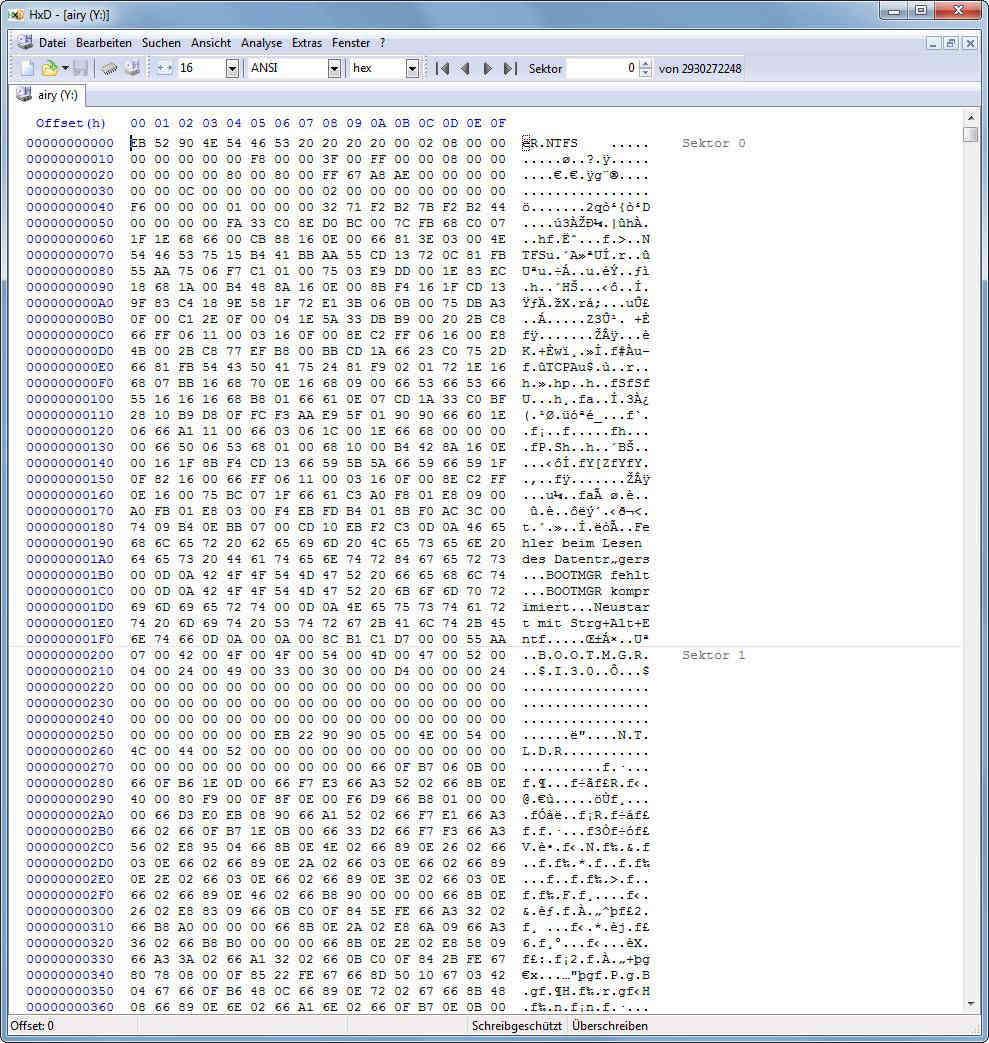Click the vertical scrollbar thumb
989x1043 pixels.
pos(971,134)
